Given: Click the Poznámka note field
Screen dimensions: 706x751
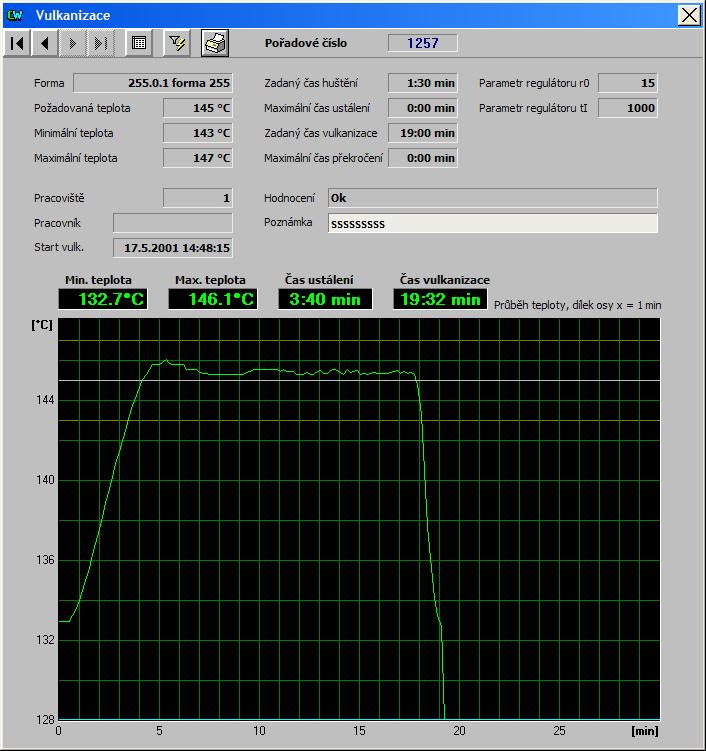Looking at the screenshot, I should click(492, 223).
